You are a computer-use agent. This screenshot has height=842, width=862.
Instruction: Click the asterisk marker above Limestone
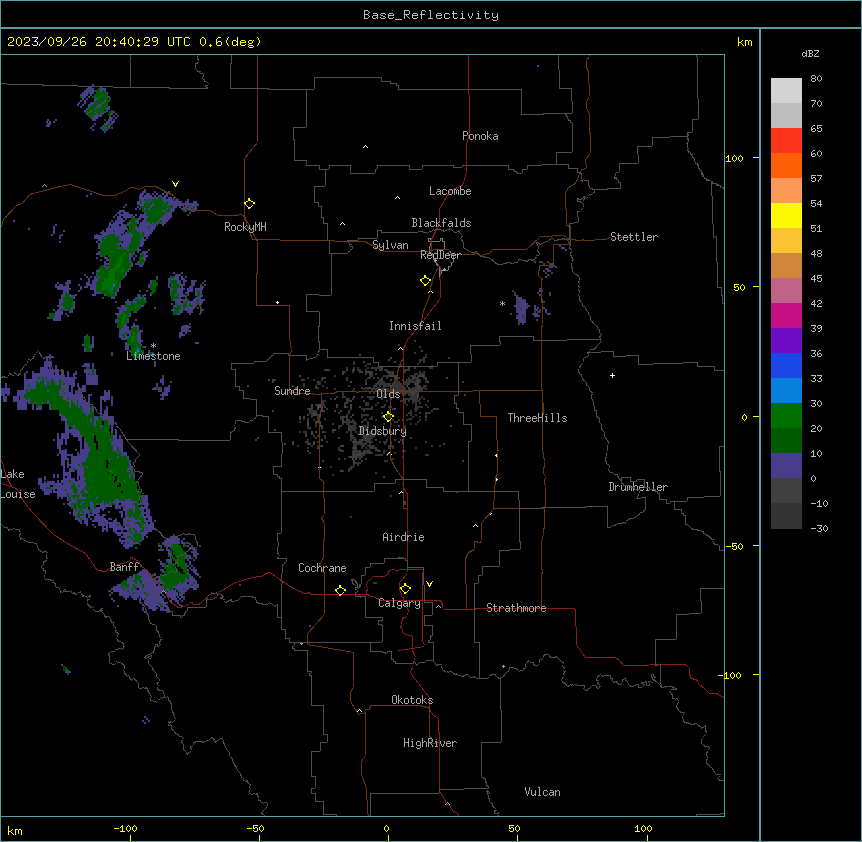click(153, 346)
